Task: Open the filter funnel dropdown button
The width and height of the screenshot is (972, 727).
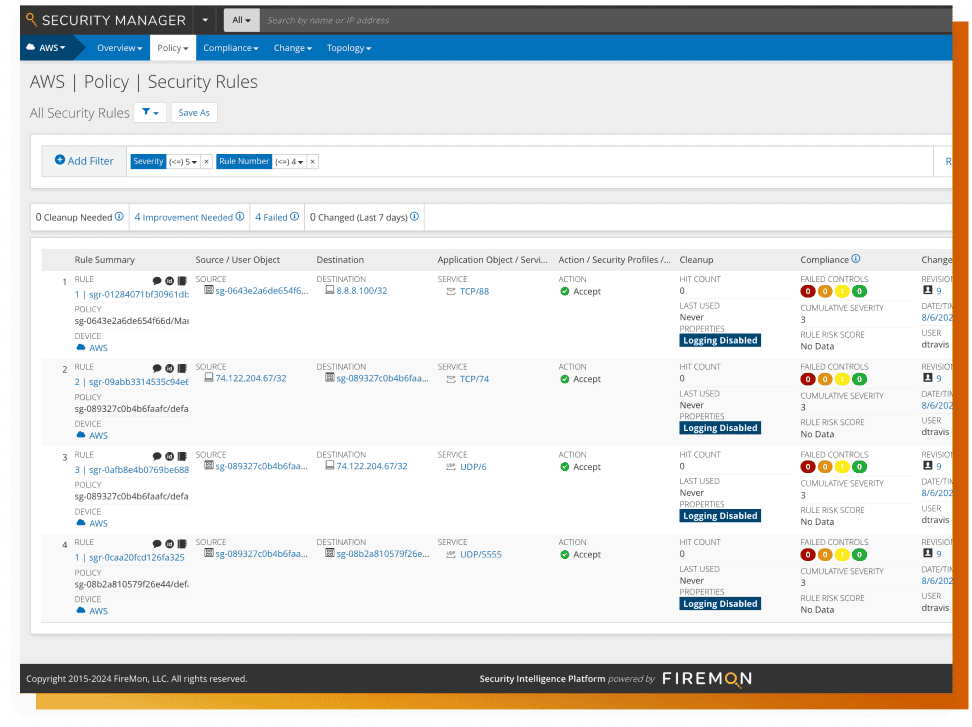Action: tap(150, 113)
